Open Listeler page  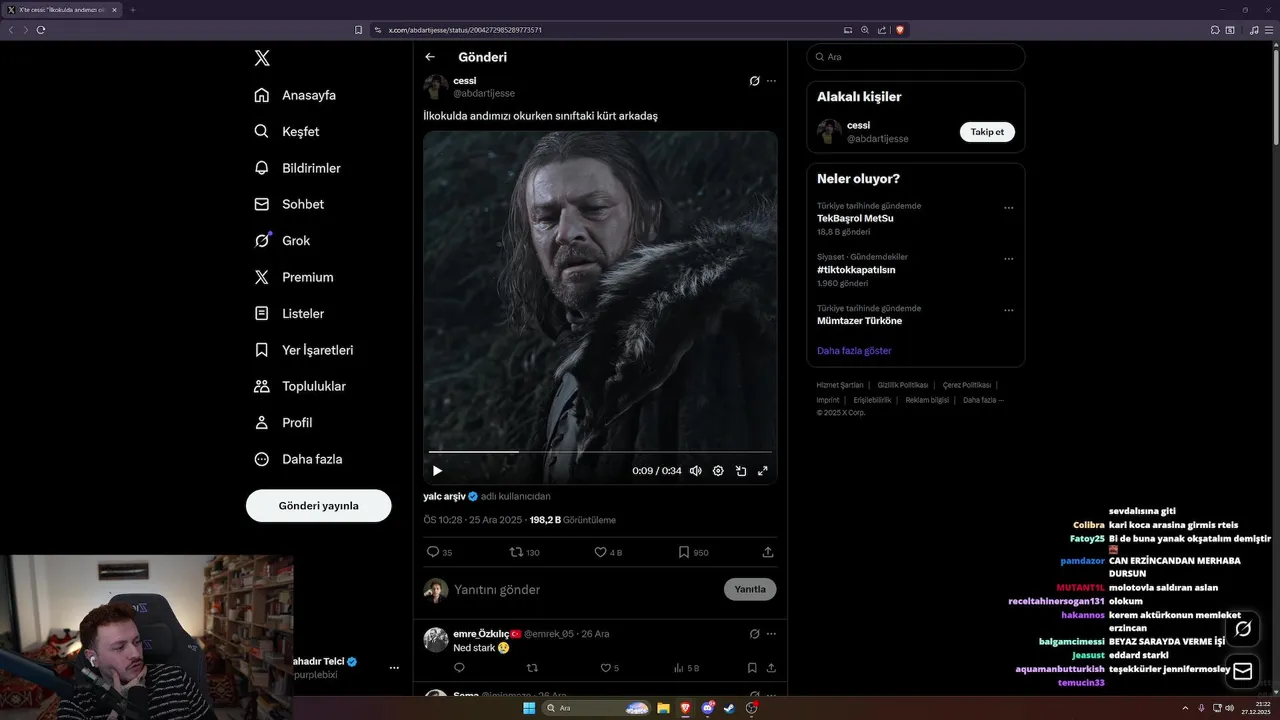click(x=289, y=313)
